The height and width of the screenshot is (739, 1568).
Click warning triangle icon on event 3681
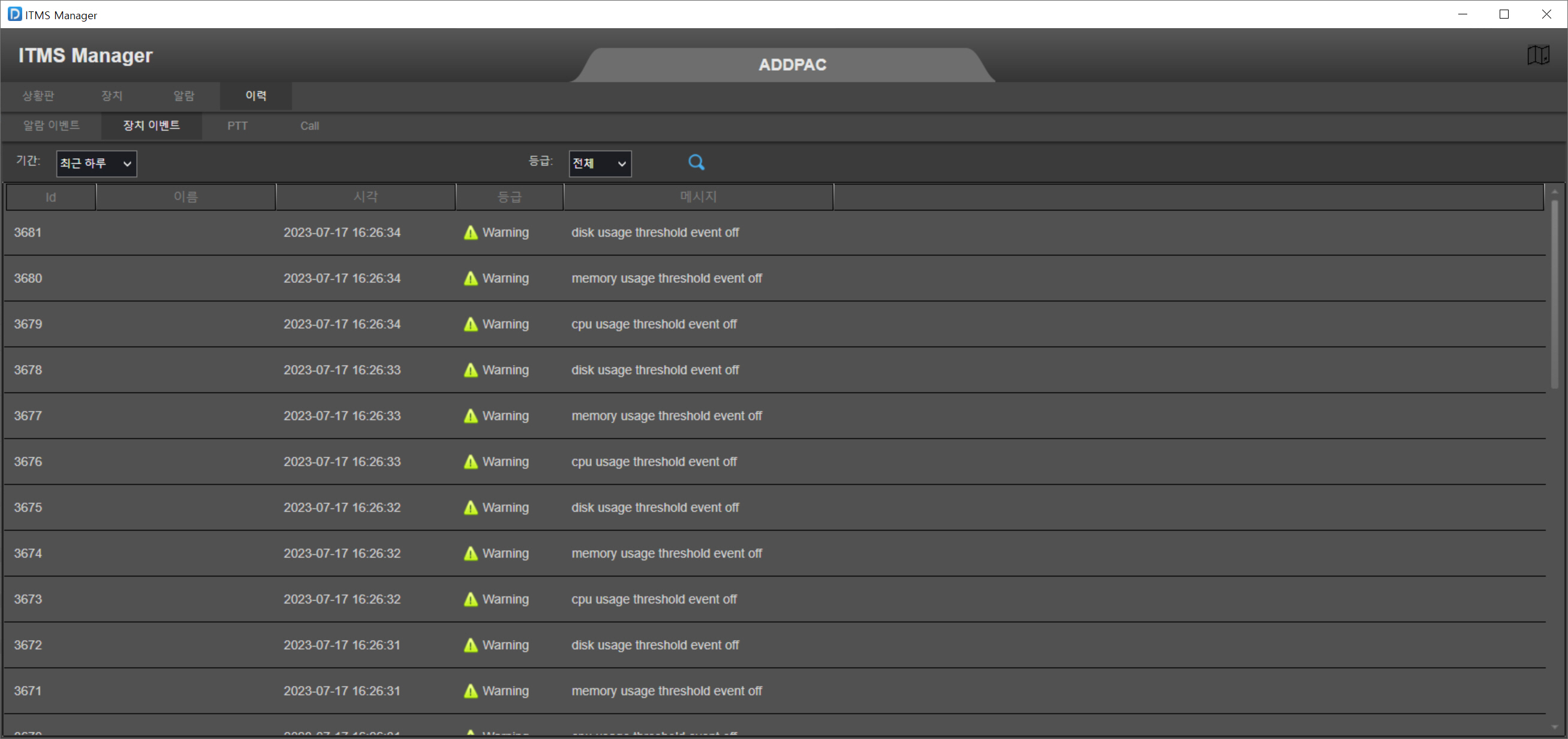point(470,233)
